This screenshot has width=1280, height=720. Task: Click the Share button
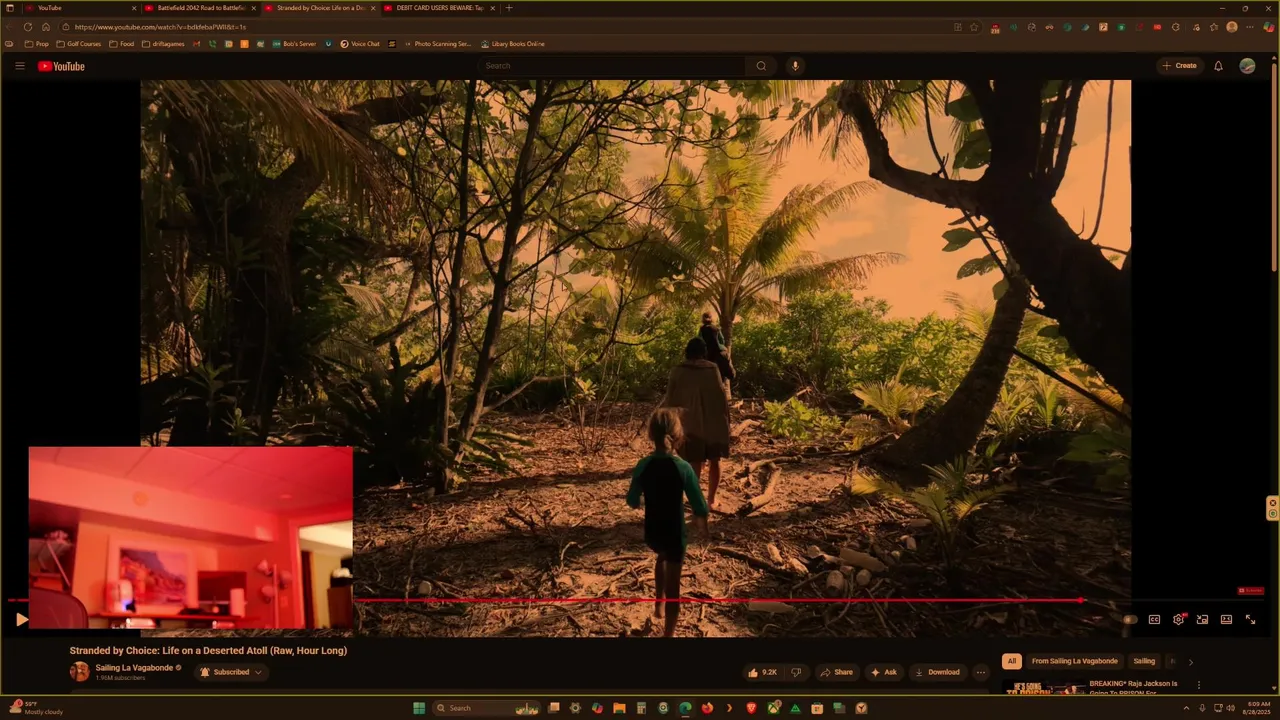837,672
